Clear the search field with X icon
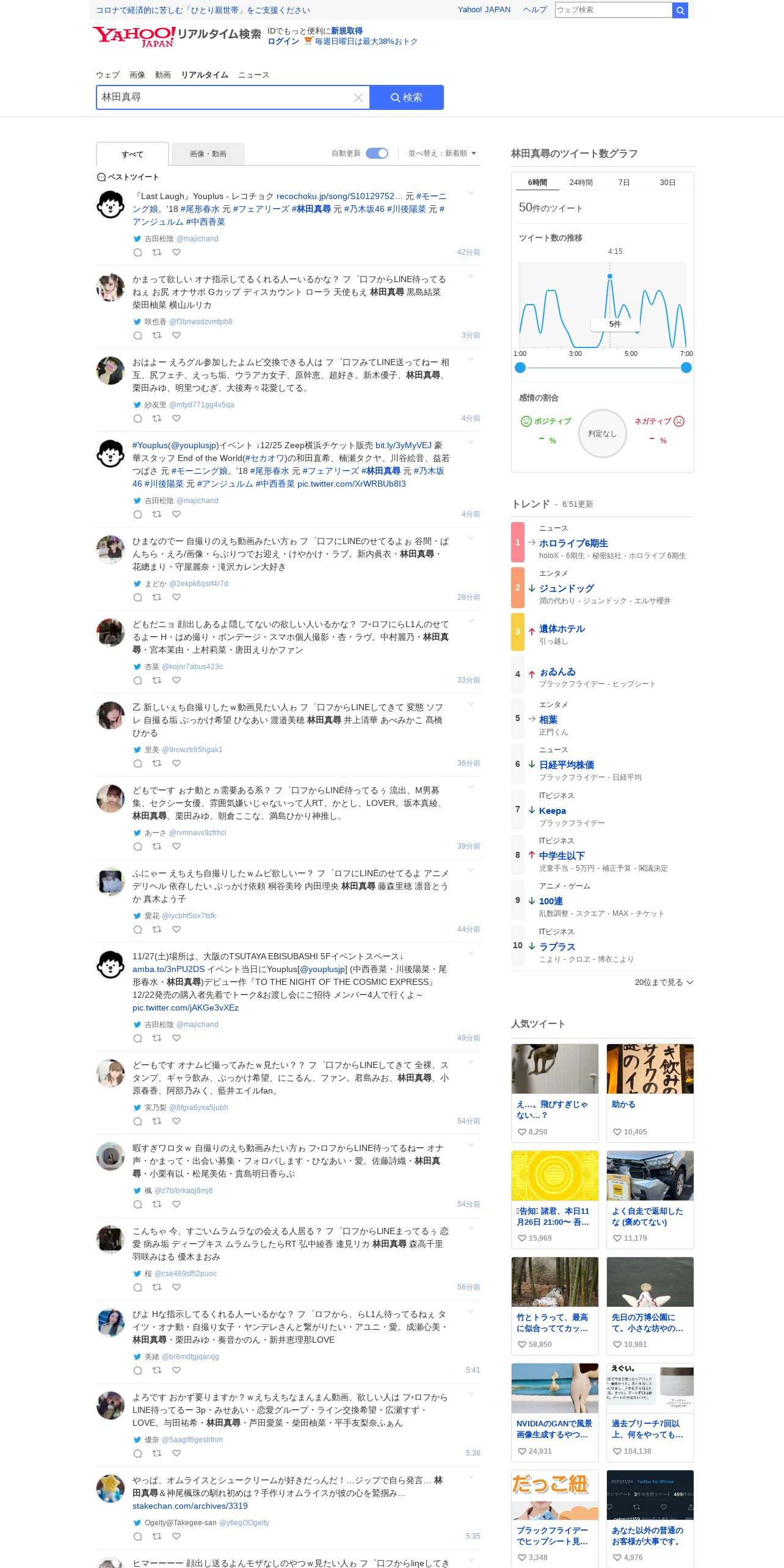 pos(358,98)
